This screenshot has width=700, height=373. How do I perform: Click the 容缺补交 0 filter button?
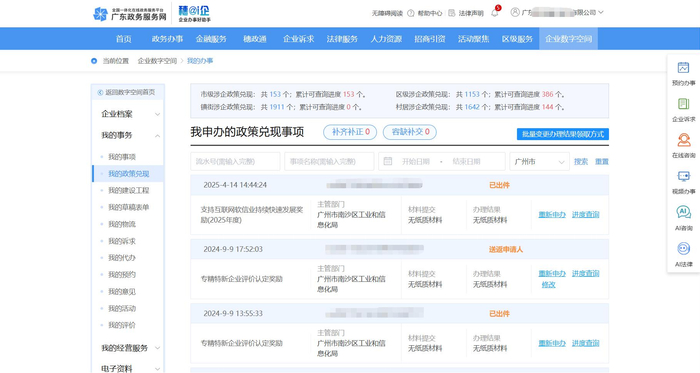[x=410, y=132]
